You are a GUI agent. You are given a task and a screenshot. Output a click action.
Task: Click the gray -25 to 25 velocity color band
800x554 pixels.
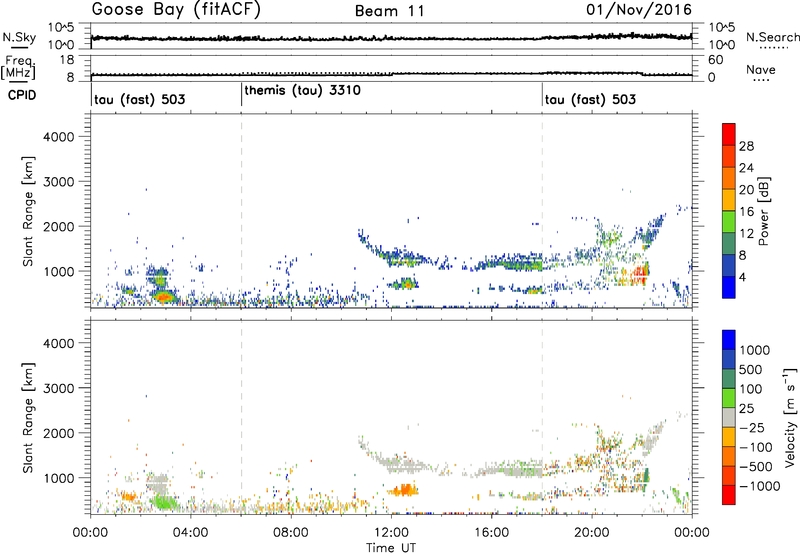coord(729,418)
